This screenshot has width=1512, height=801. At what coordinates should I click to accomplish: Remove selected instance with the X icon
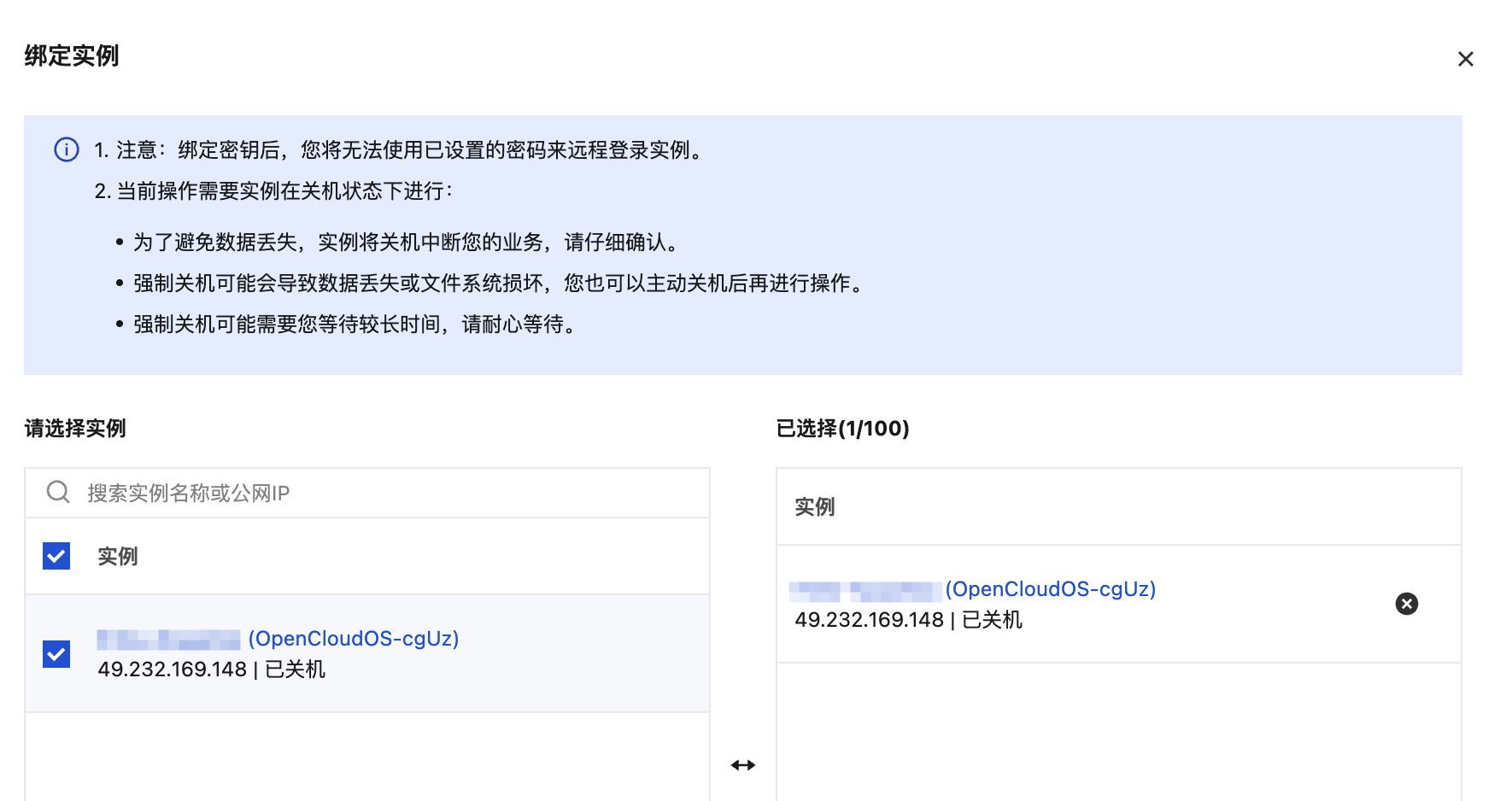pyautogui.click(x=1406, y=604)
